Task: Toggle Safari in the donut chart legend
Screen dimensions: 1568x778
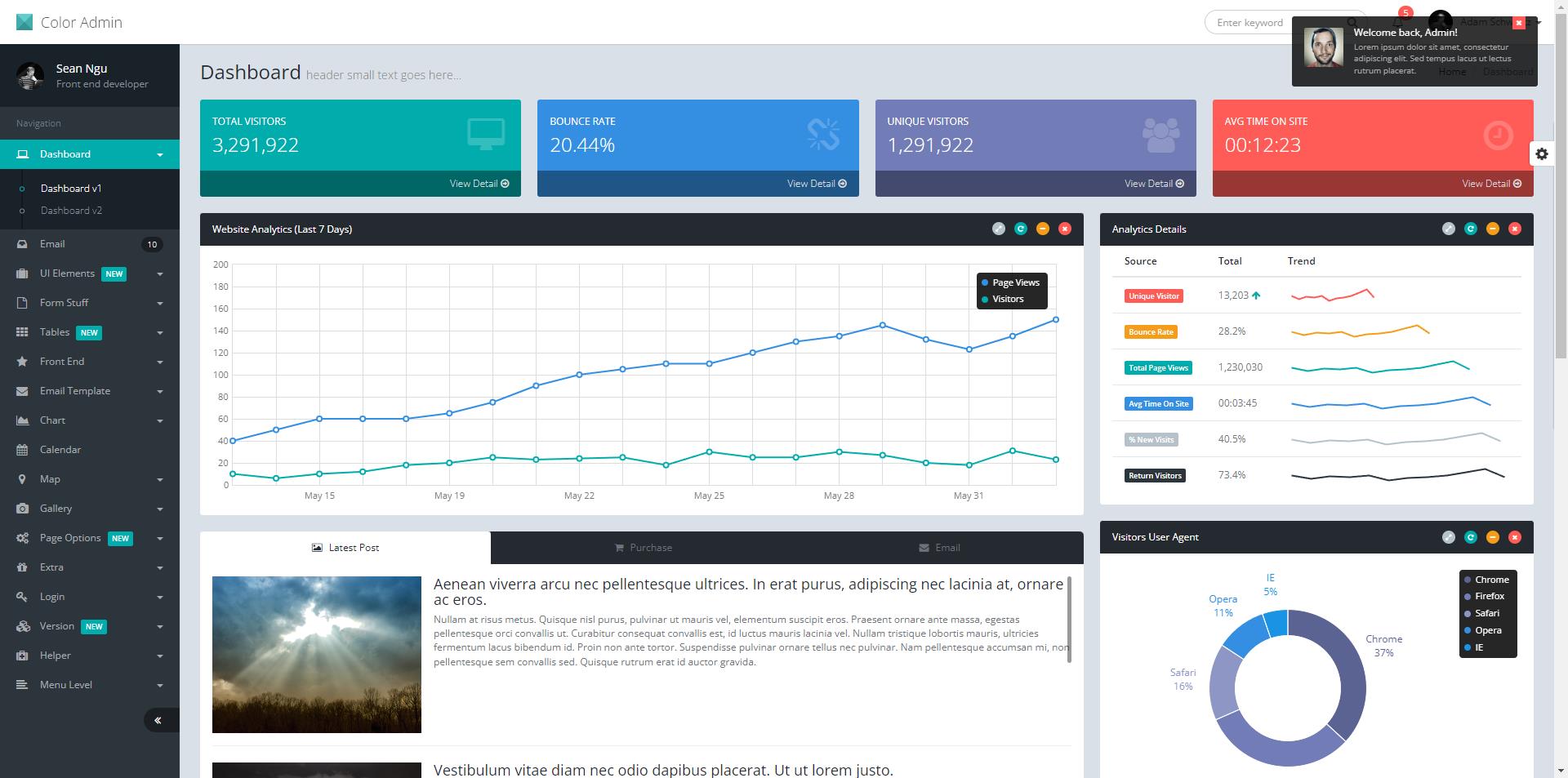Action: click(1481, 613)
